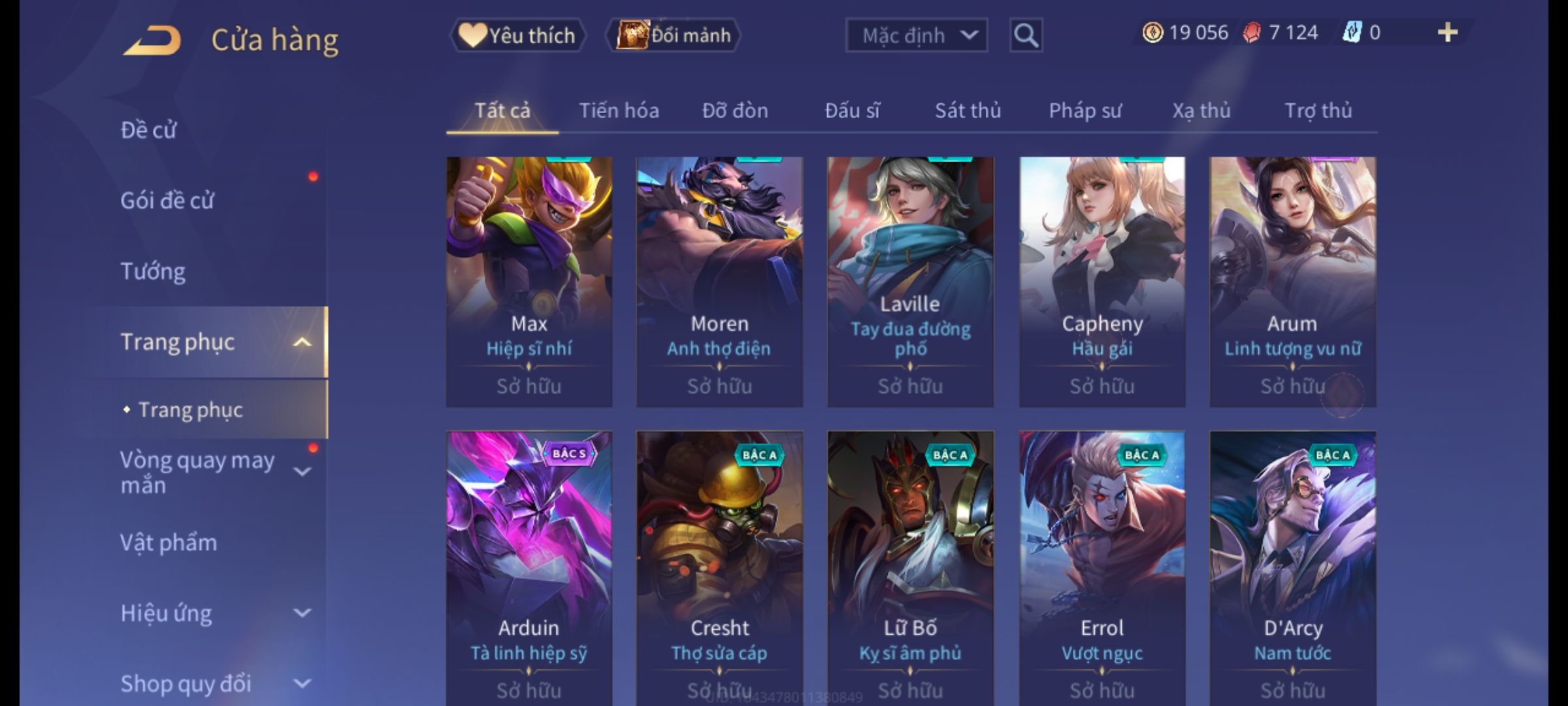Expand Vòng quay may mắn section
The image size is (1568, 706).
click(x=302, y=472)
